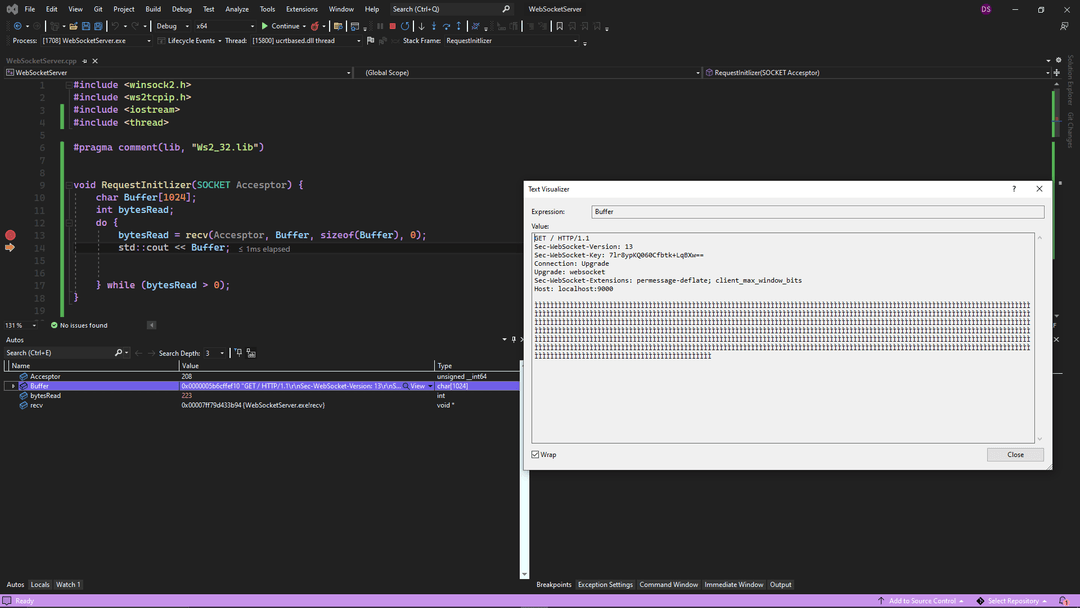Click the Close button in Text Visualizer
Image resolution: width=1080 pixels, height=608 pixels.
pos(1015,454)
